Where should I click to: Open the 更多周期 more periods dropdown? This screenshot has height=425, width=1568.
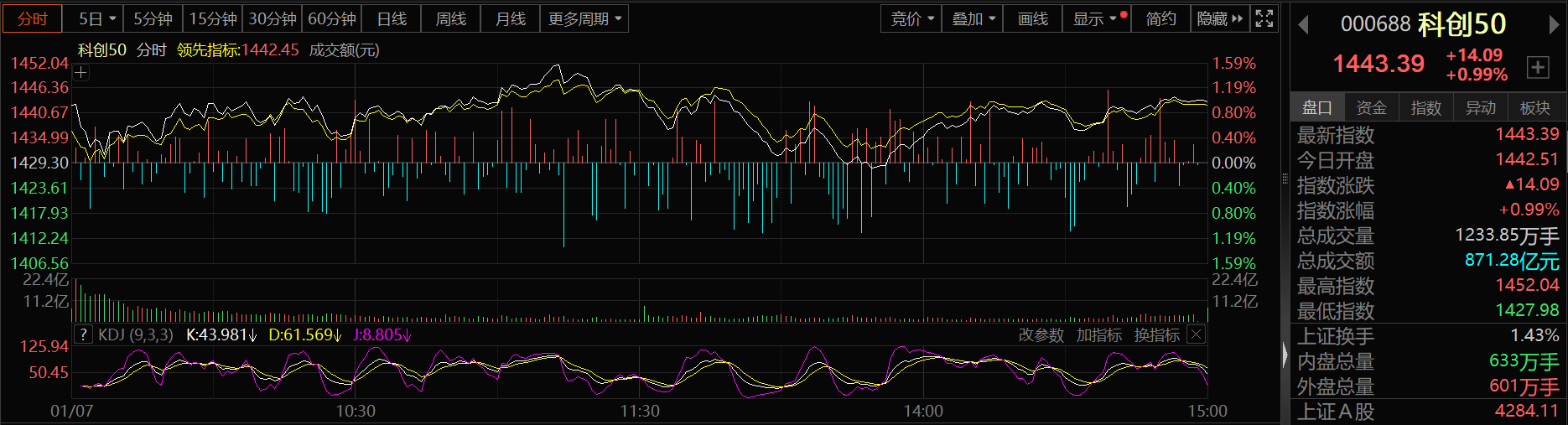[x=584, y=18]
